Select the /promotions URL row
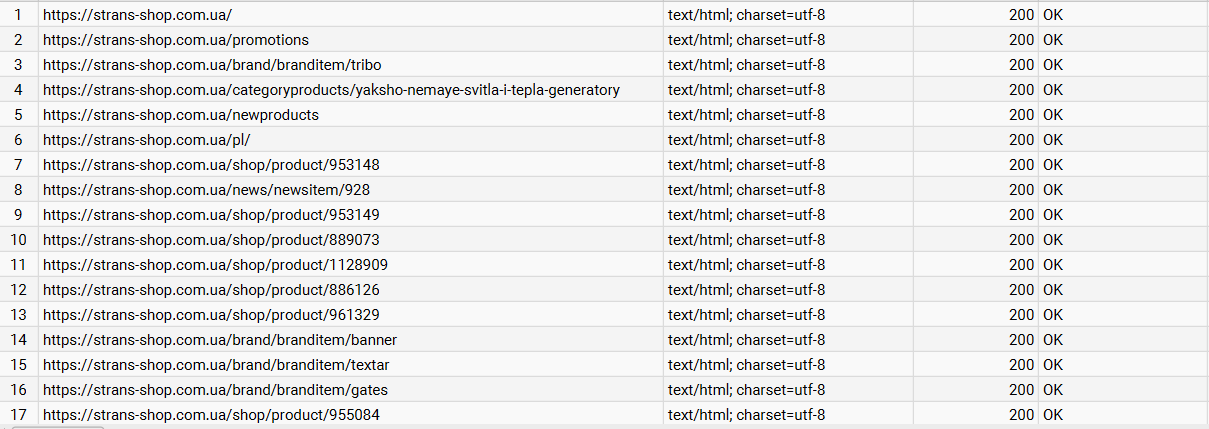The image size is (1209, 429). (x=176, y=40)
